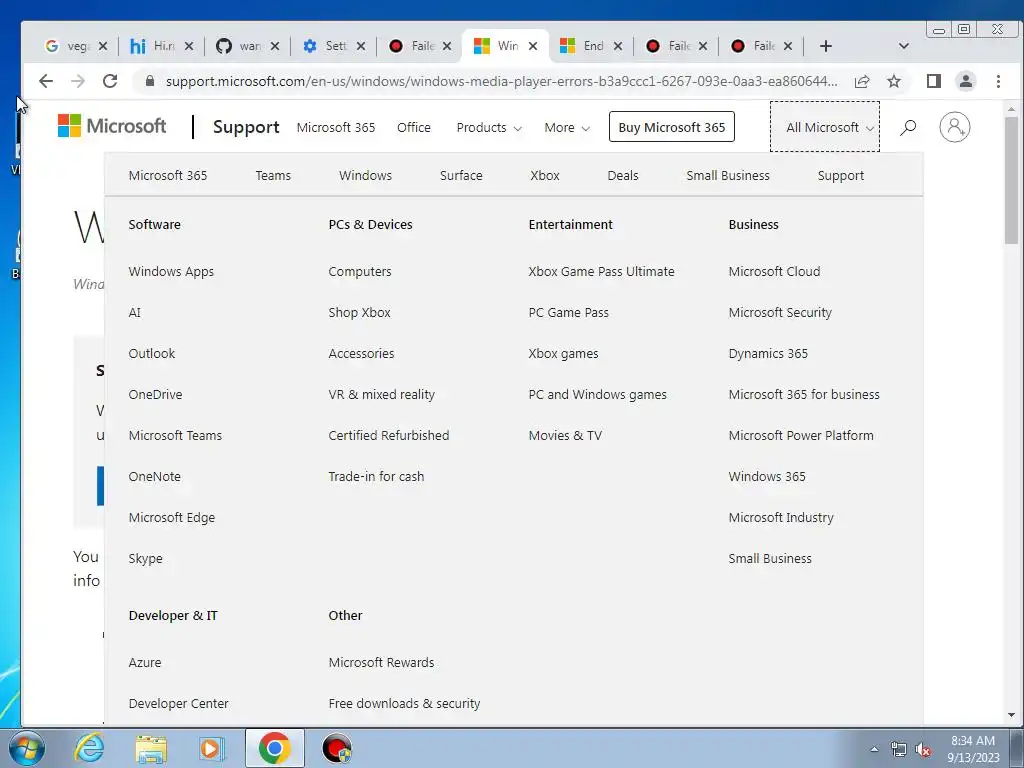1024x768 pixels.
Task: Open Trade-in for cash link
Action: [376, 477]
